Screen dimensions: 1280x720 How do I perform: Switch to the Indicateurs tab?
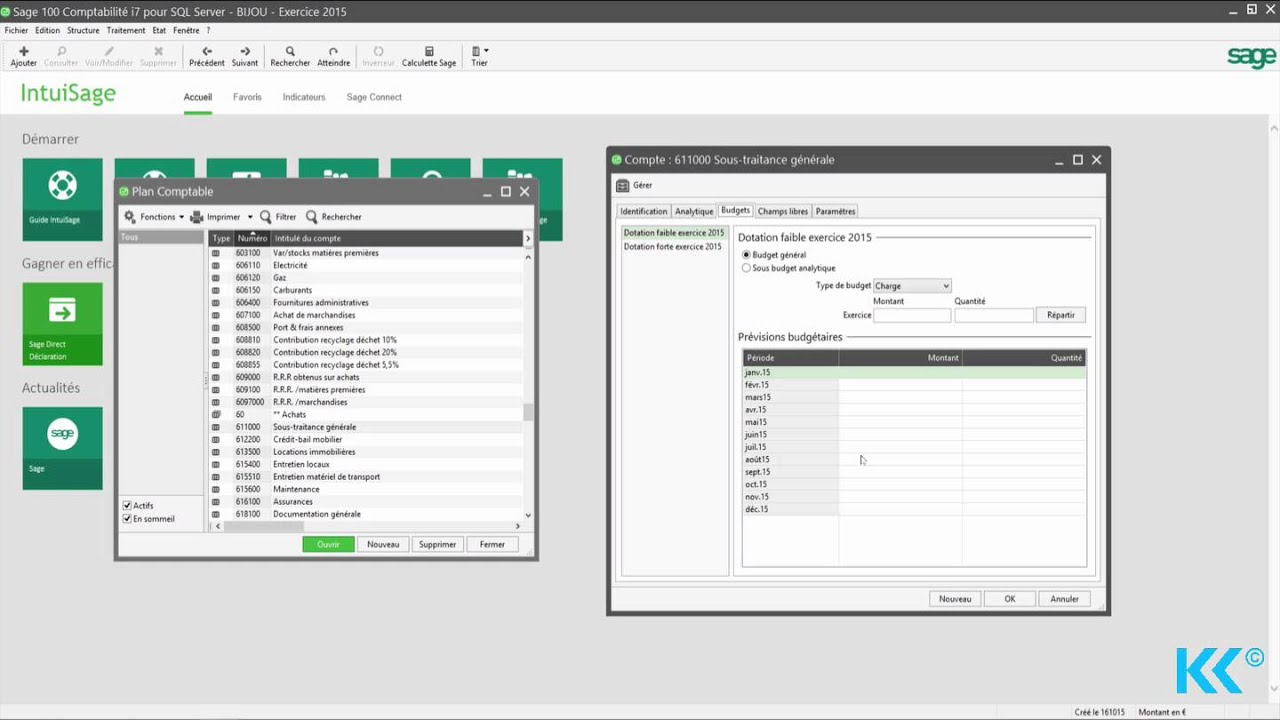304,97
